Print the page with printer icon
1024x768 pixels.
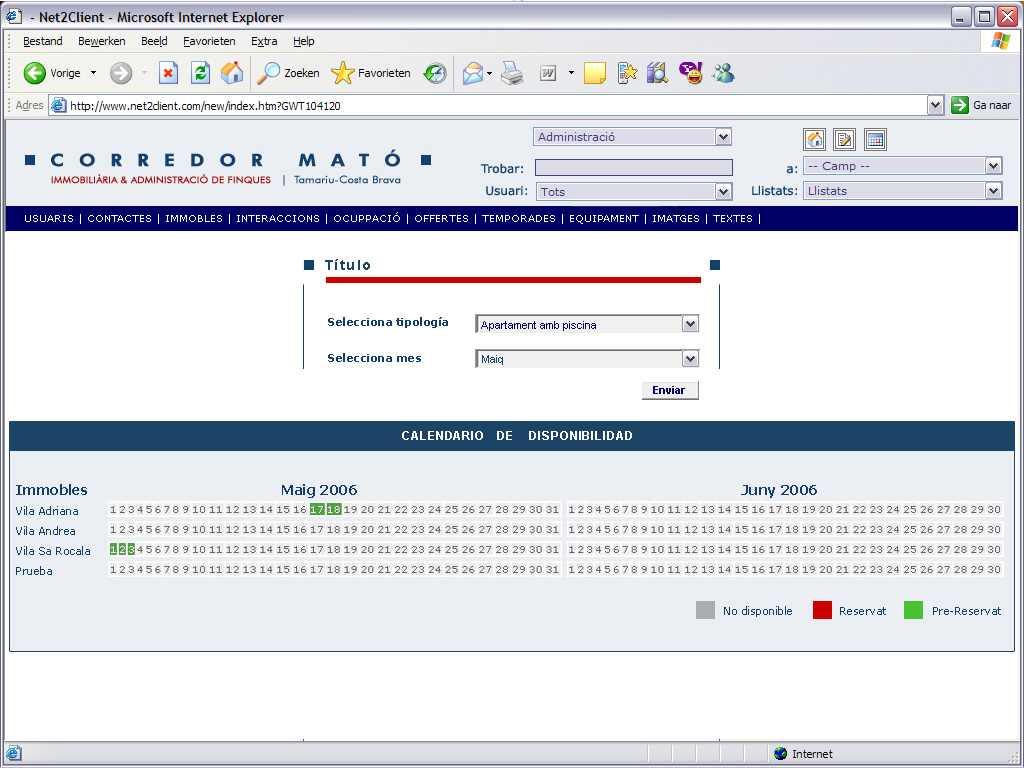tap(513, 73)
